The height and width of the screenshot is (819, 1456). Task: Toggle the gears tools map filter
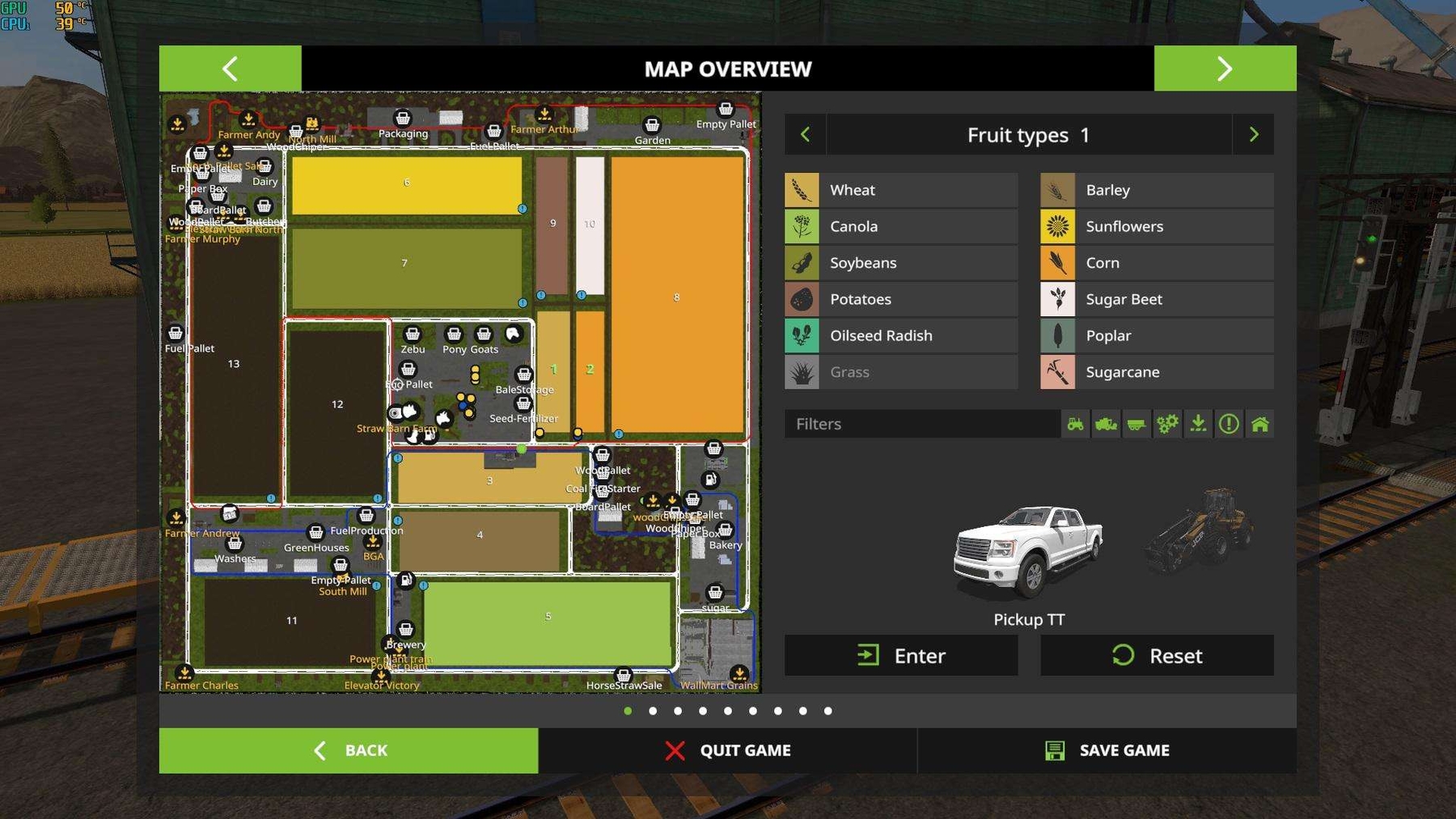pos(1167,424)
